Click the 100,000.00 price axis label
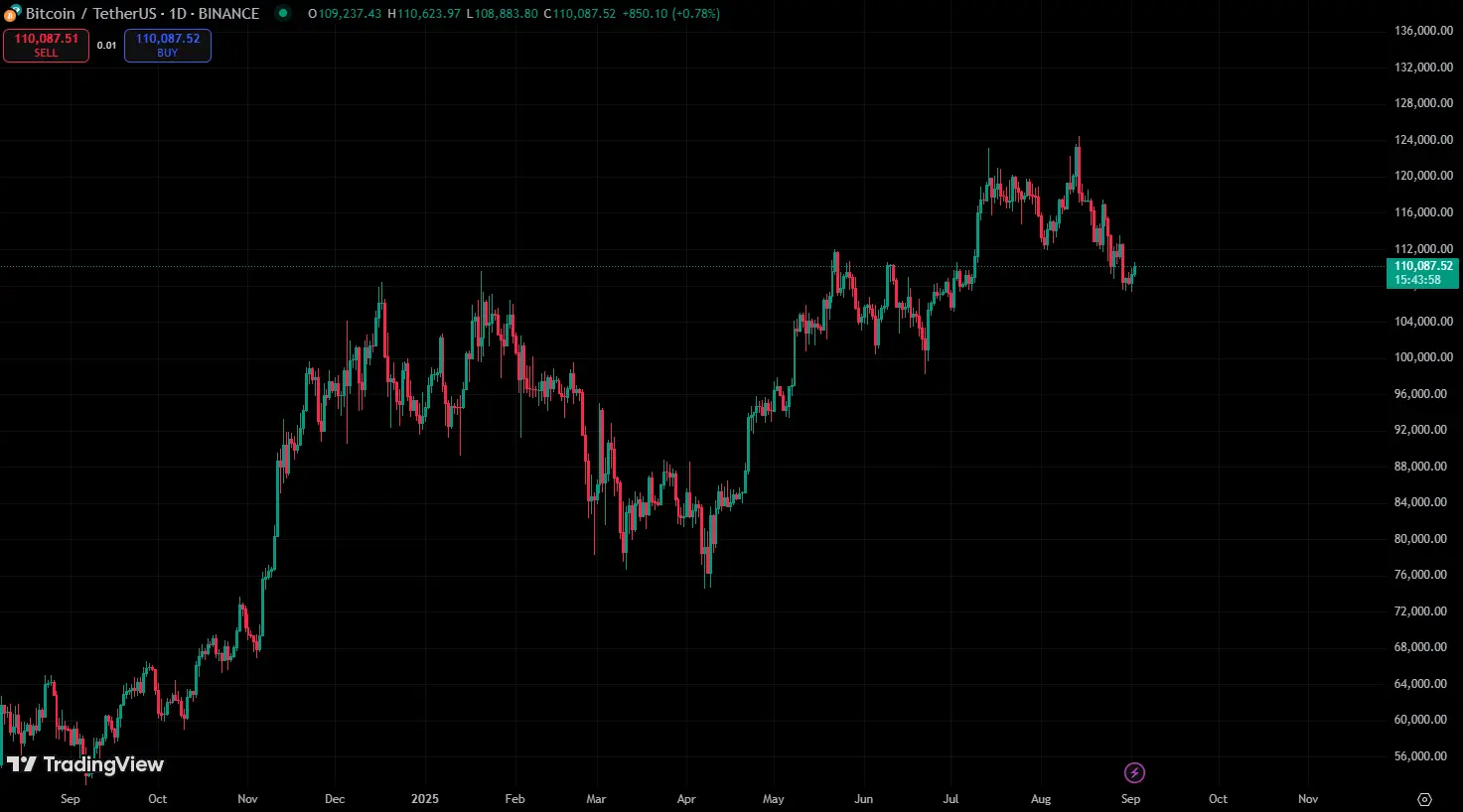Screen dimensions: 1463x812 (1423, 357)
